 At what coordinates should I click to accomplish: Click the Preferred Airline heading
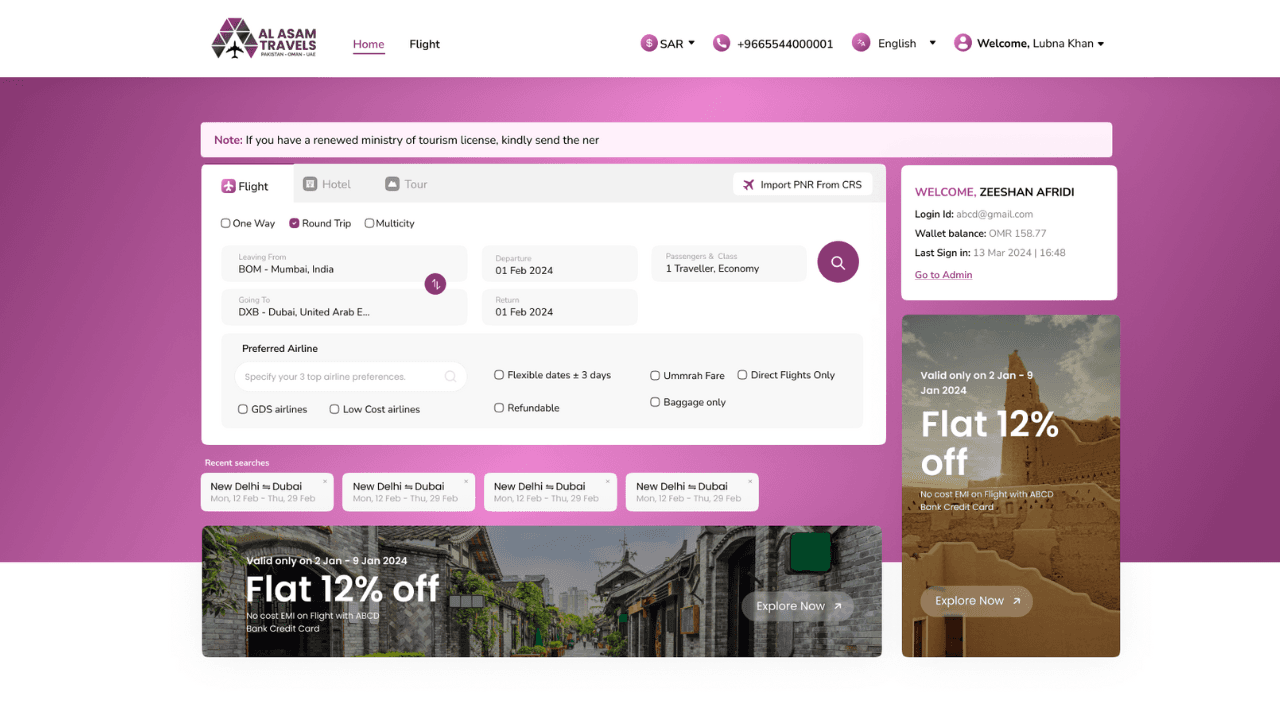pyautogui.click(x=280, y=349)
